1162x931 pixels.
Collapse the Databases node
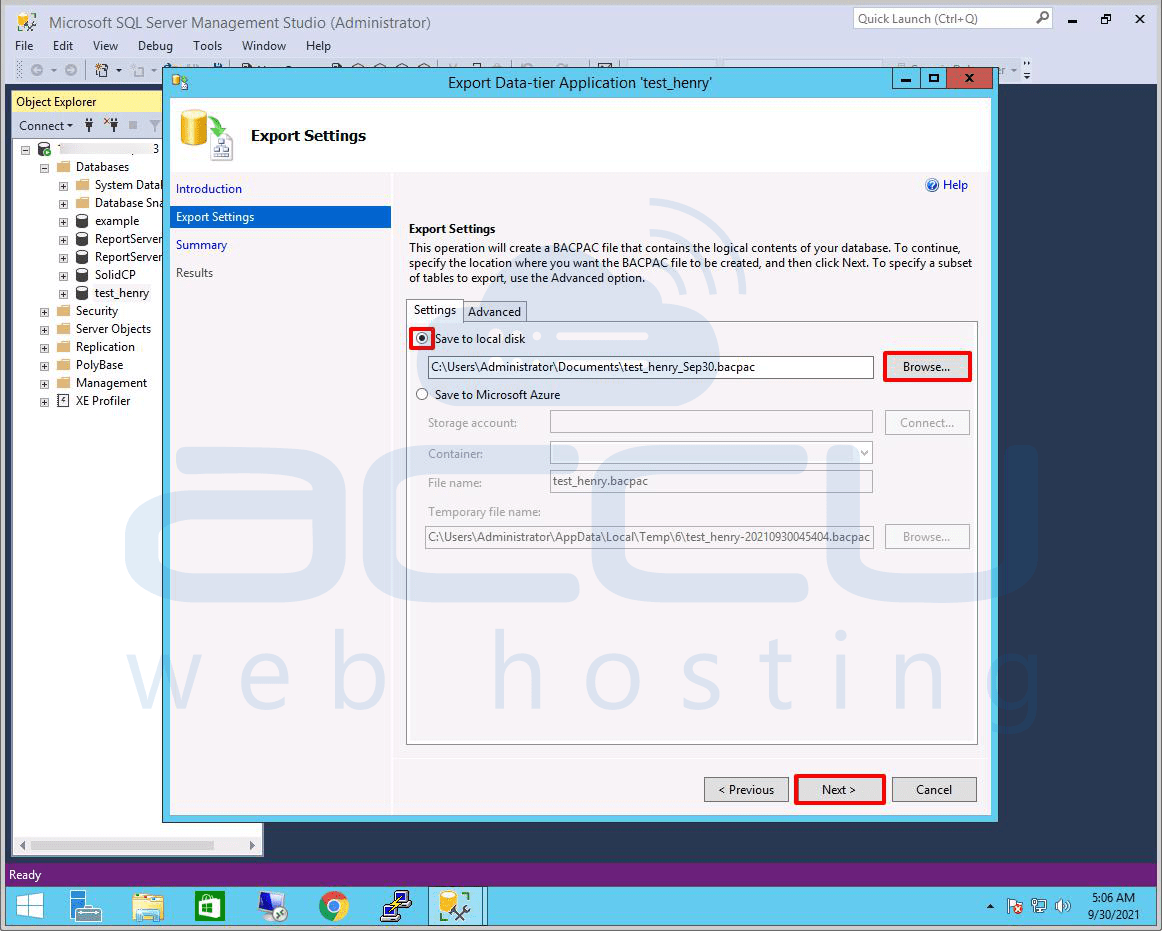click(x=44, y=168)
